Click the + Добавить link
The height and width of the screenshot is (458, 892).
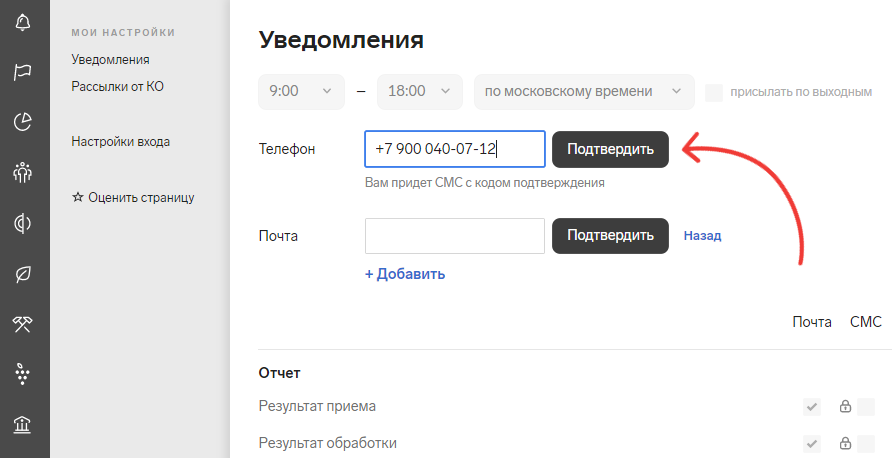(405, 274)
